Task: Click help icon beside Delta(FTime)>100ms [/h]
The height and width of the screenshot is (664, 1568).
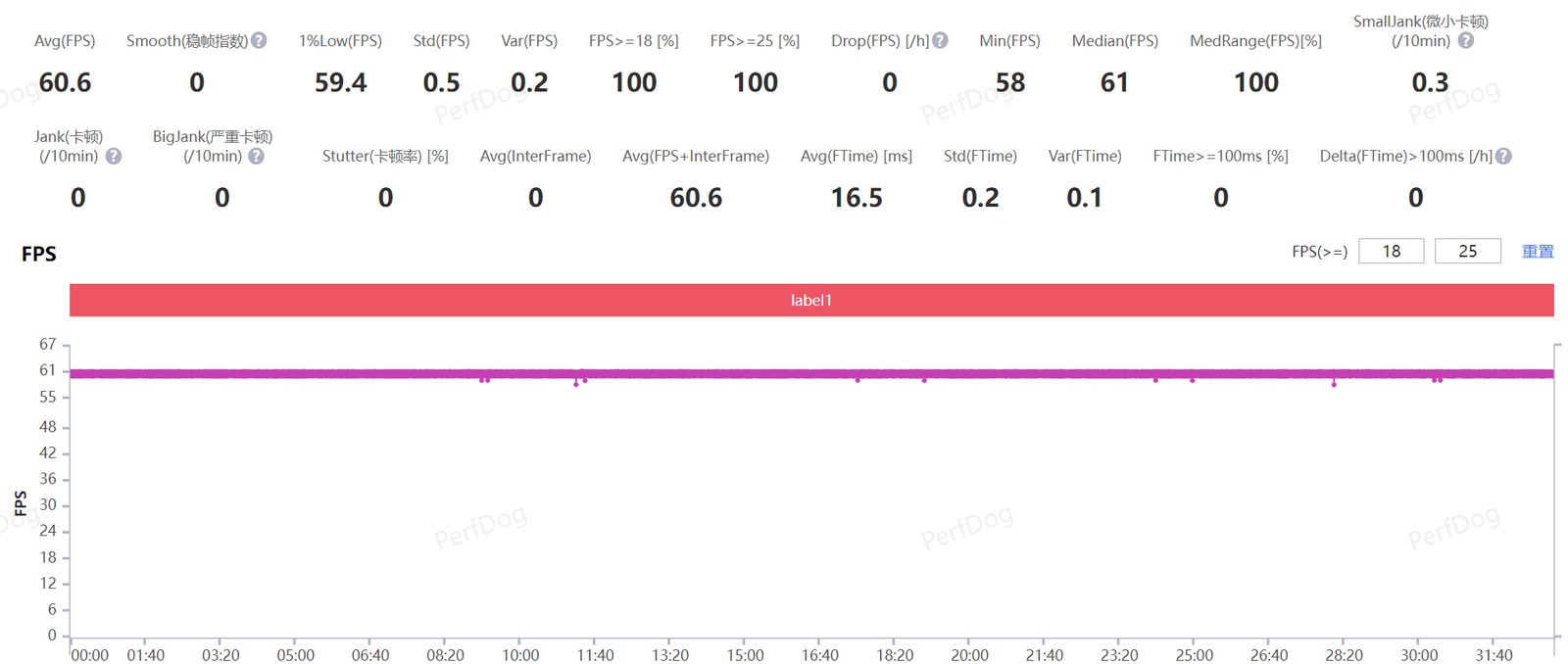Action: point(1504,156)
